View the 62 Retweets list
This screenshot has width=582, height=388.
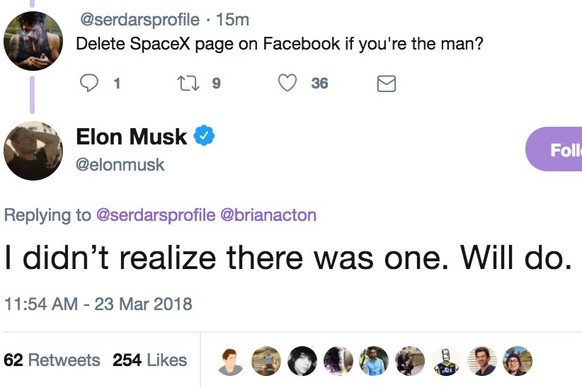pos(52,360)
